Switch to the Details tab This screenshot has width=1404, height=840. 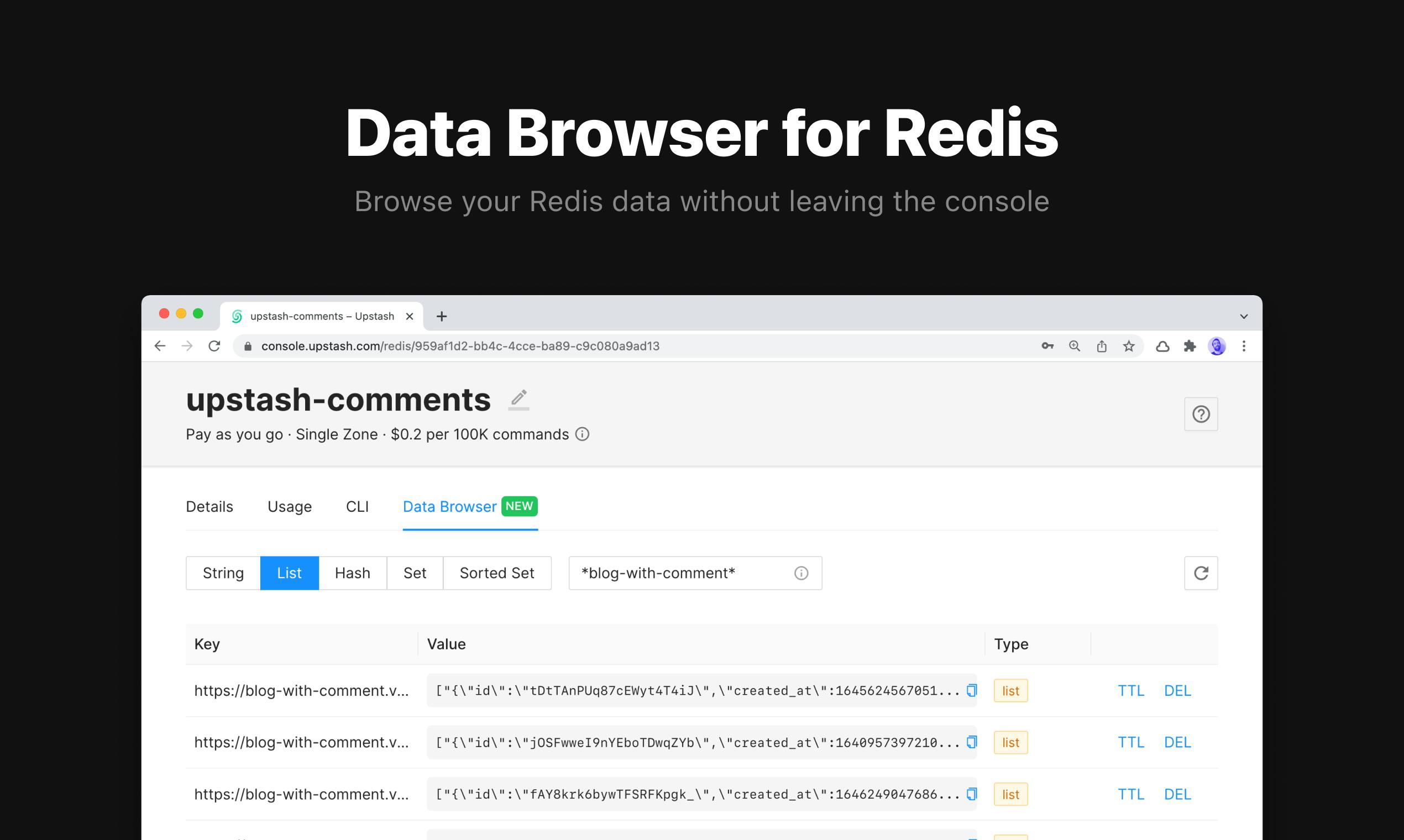(209, 507)
